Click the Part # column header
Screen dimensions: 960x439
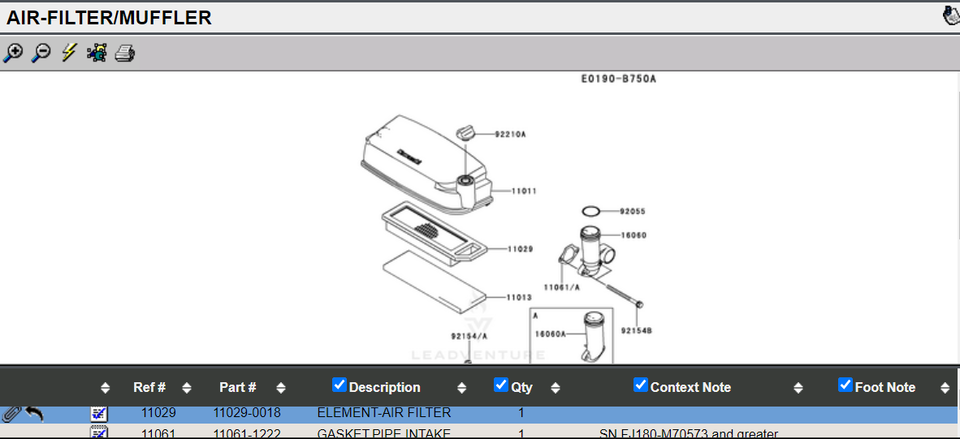coord(238,387)
